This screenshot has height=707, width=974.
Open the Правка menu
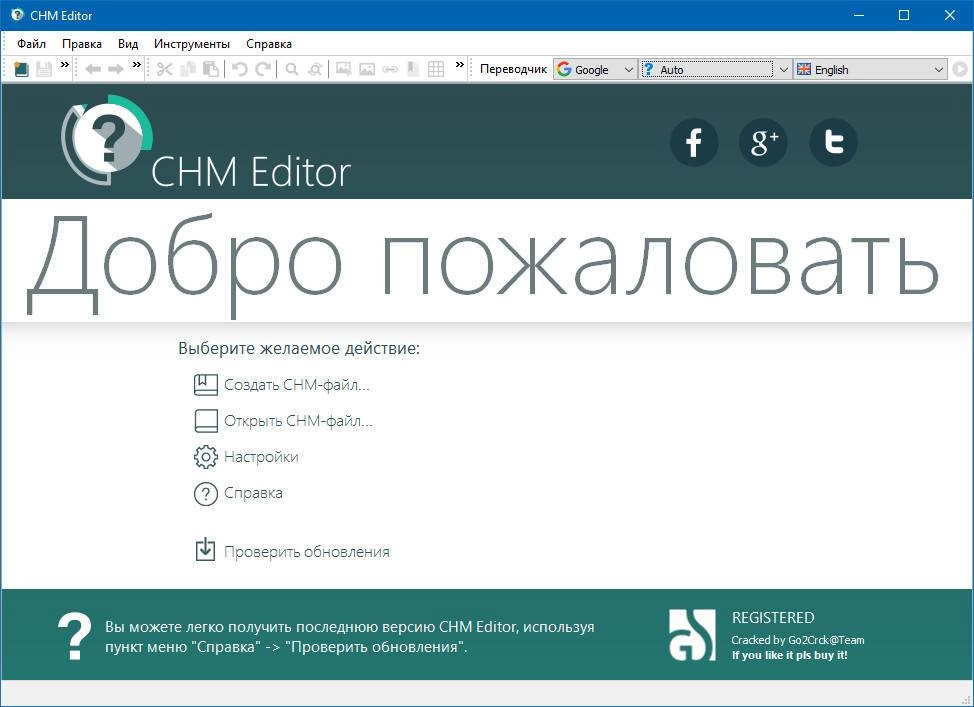(x=82, y=44)
